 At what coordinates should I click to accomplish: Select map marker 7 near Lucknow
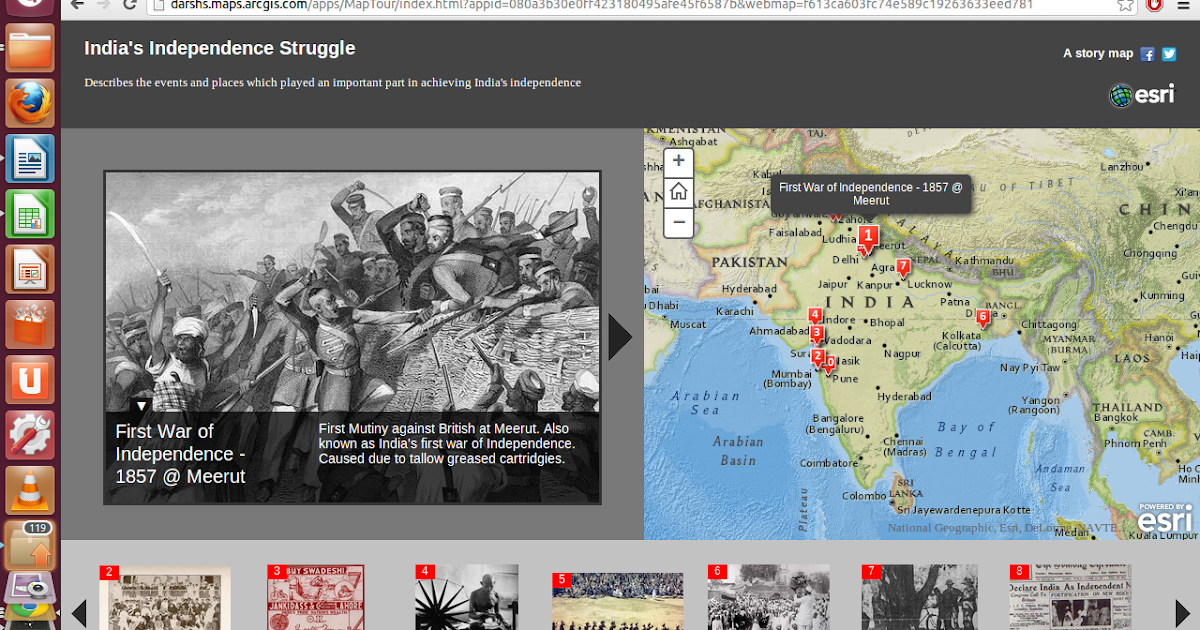[903, 267]
